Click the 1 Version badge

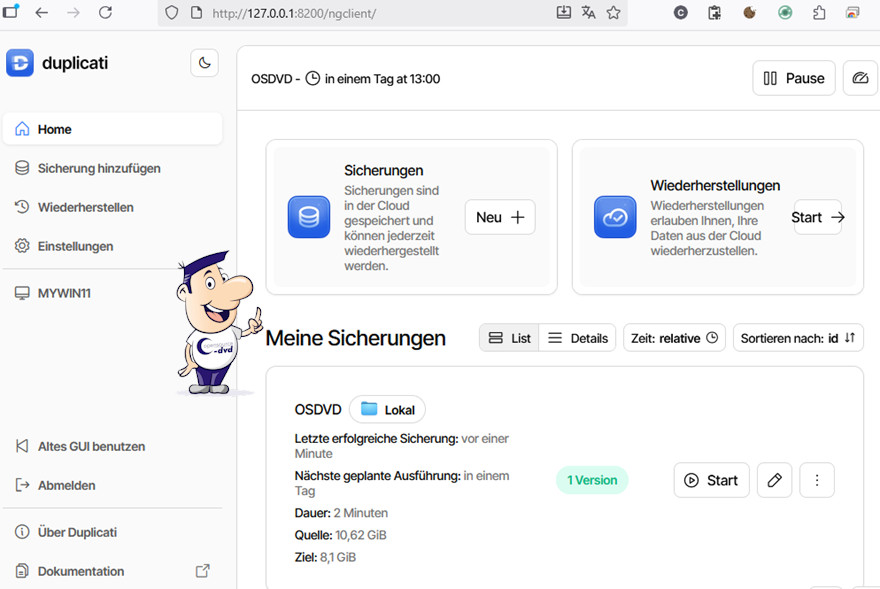(x=592, y=480)
